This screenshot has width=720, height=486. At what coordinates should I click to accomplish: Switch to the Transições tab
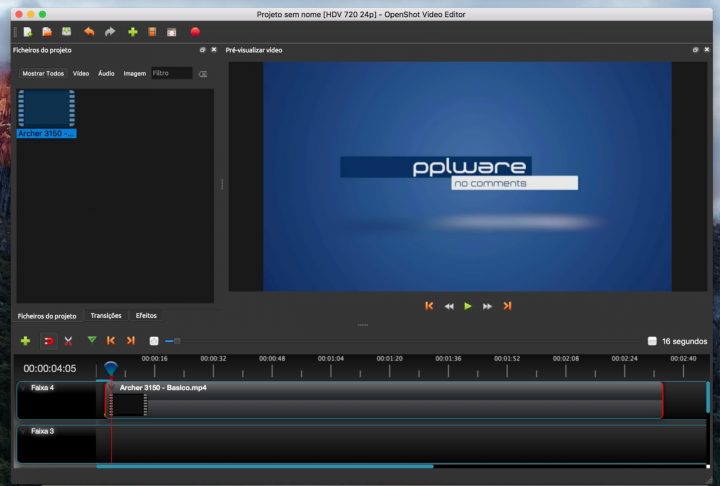point(106,315)
